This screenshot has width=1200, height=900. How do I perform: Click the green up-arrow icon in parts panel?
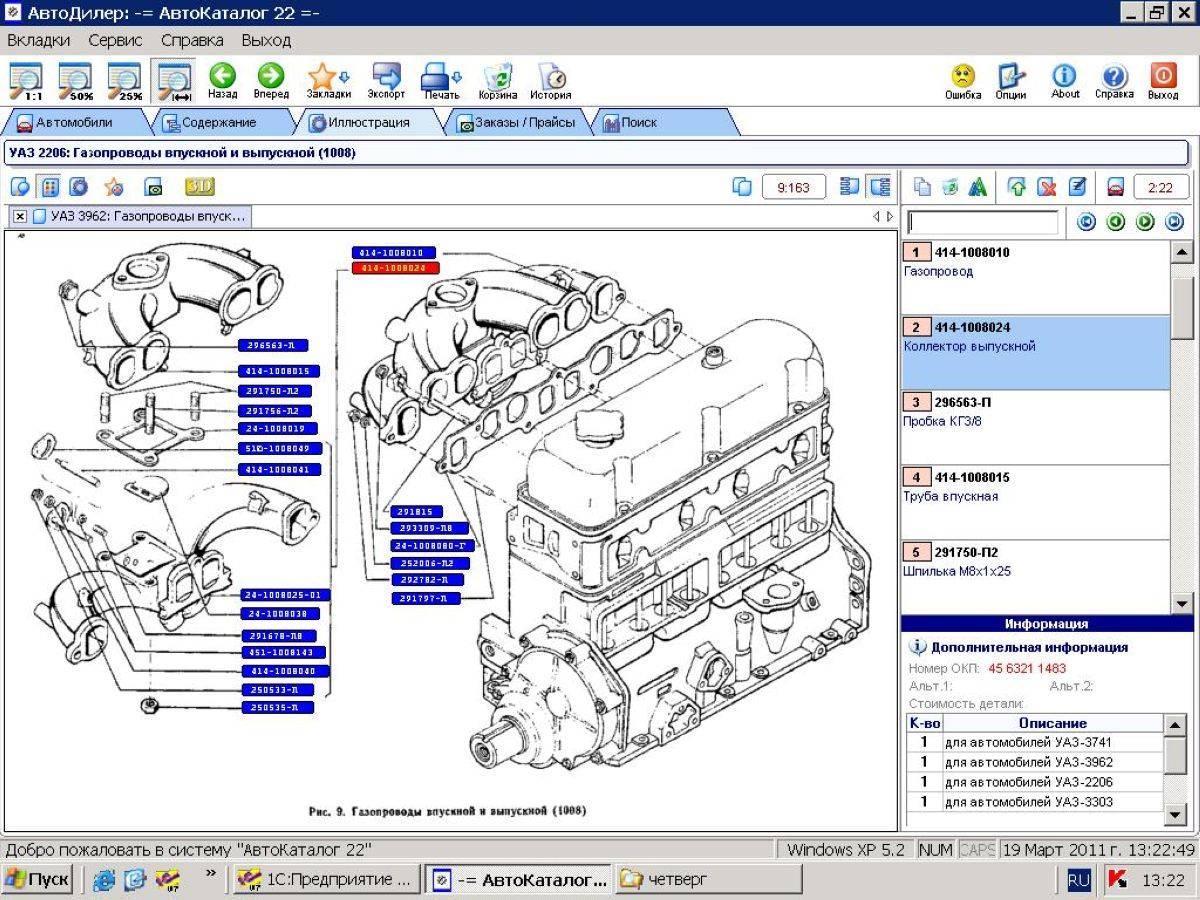click(x=1017, y=187)
